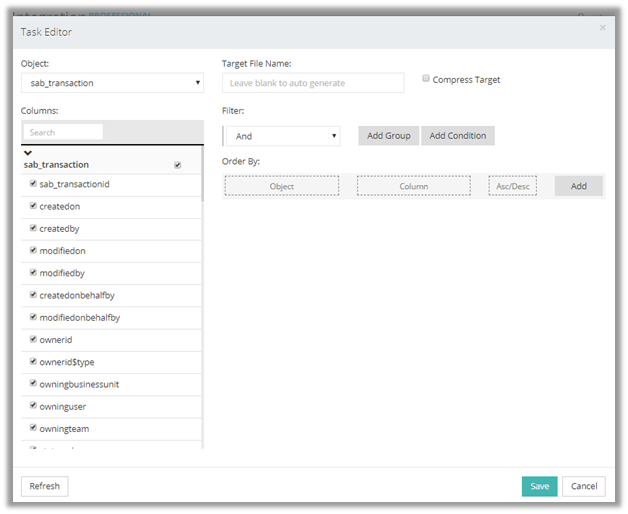Viewport: 628px width, 514px height.
Task: Uncheck the owningbusinessunit column
Action: pyautogui.click(x=33, y=384)
